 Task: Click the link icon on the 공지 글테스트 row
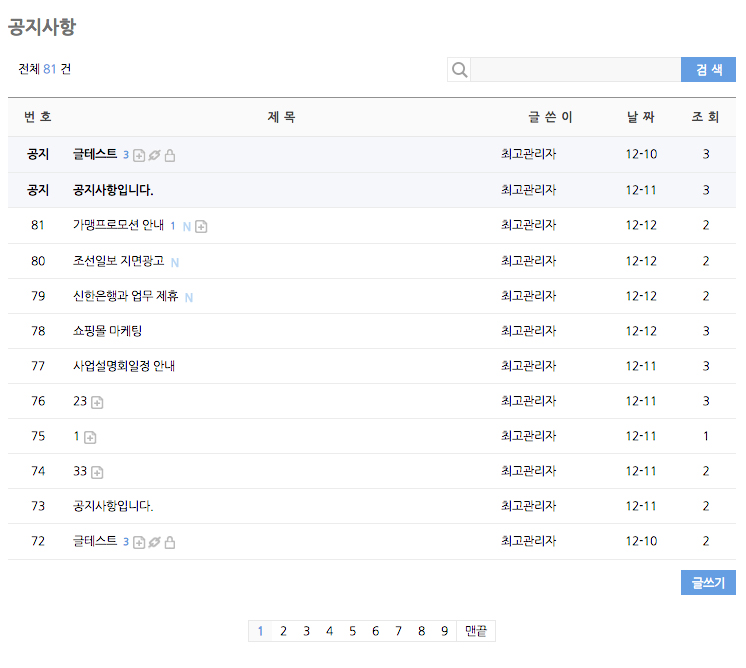point(155,155)
